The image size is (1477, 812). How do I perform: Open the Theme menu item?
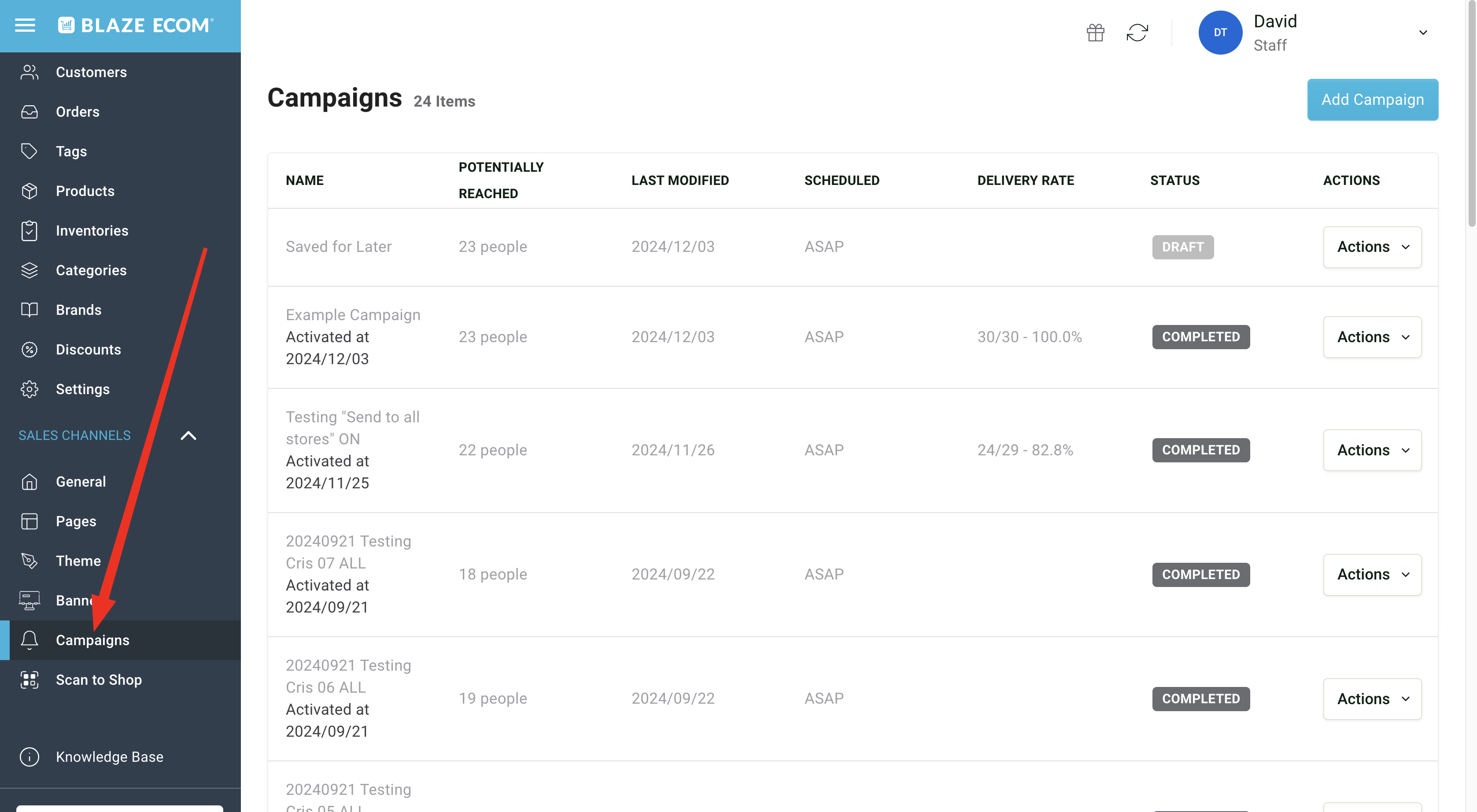click(x=78, y=561)
